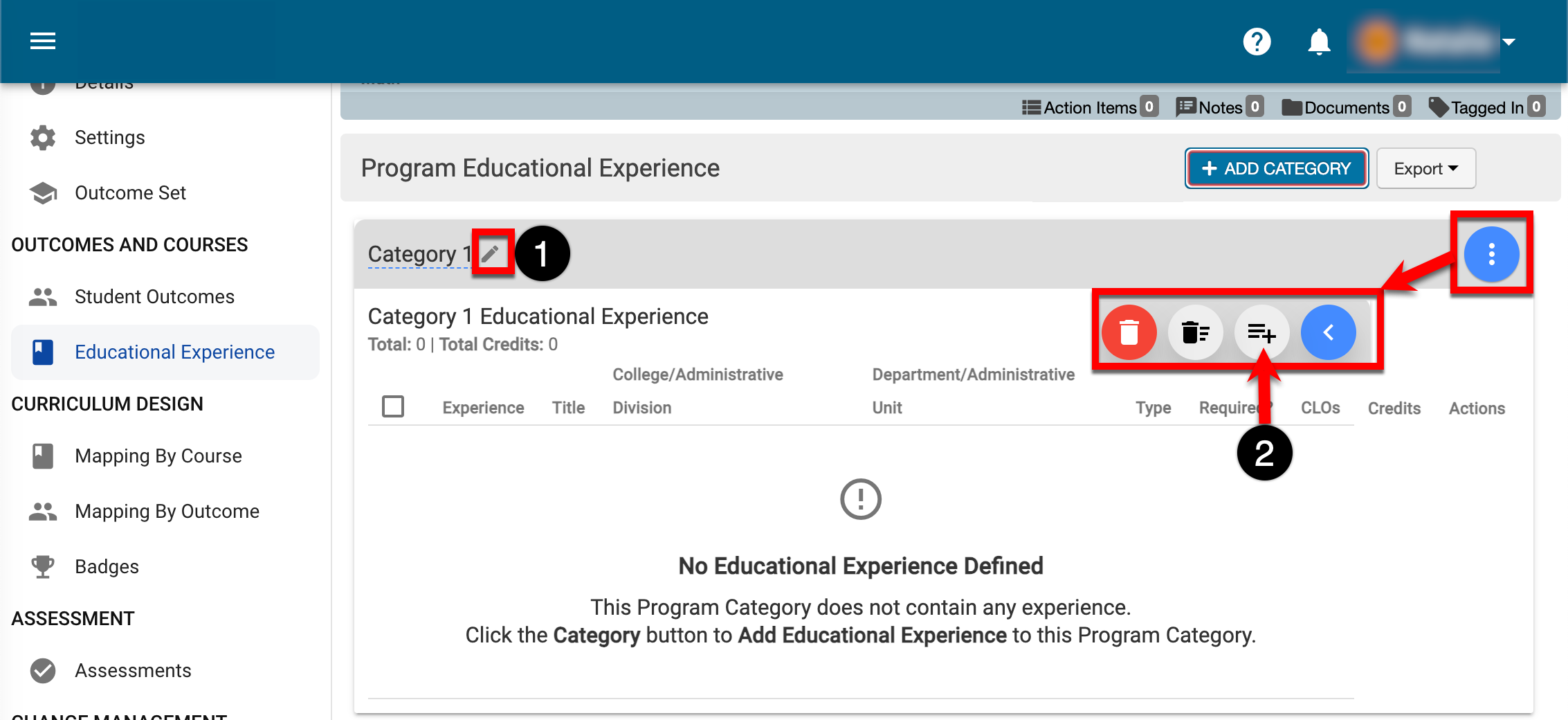Open the notifications bell
Viewport: 1568px width, 720px height.
point(1319,42)
